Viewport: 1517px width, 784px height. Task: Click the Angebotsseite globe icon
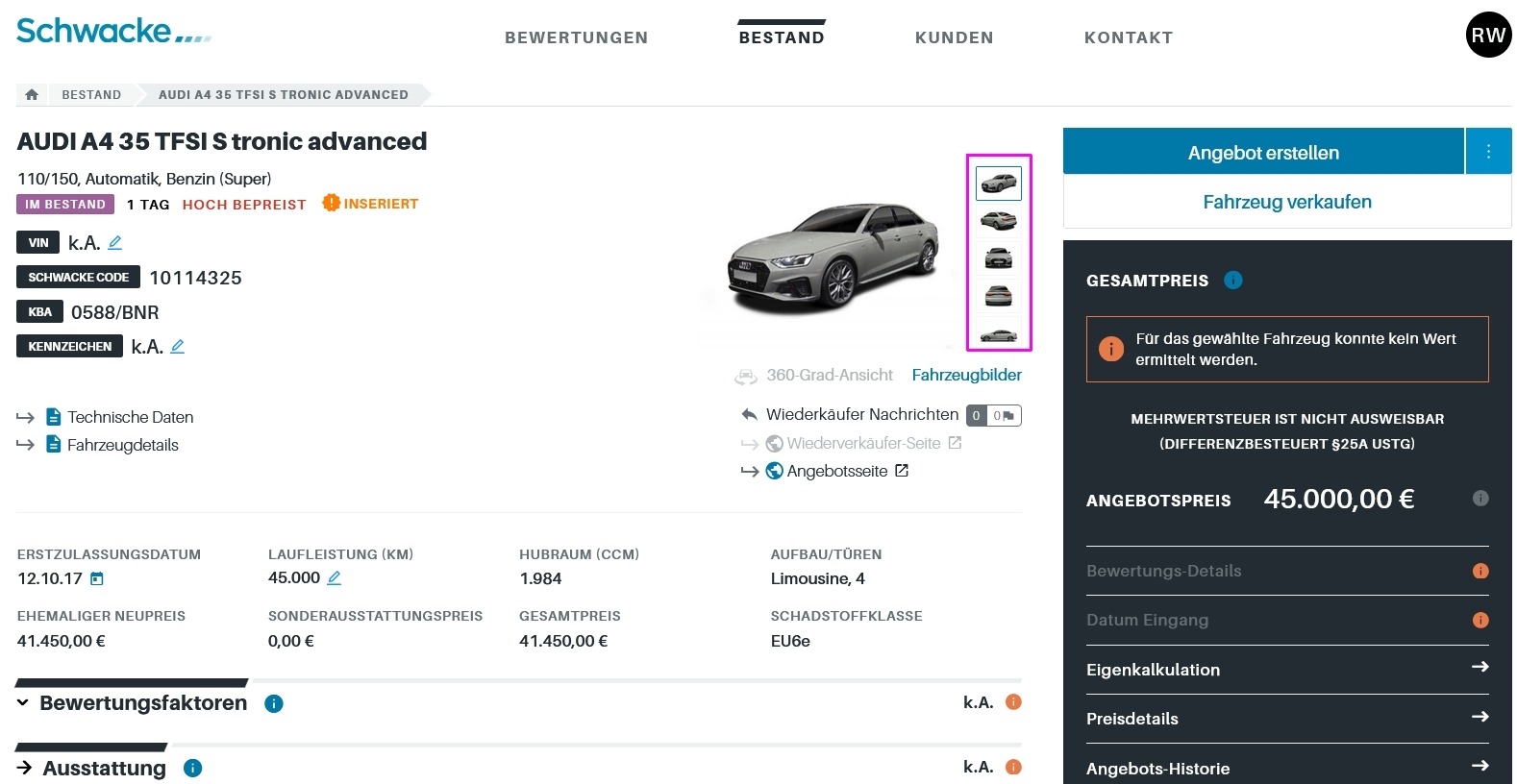coord(775,471)
